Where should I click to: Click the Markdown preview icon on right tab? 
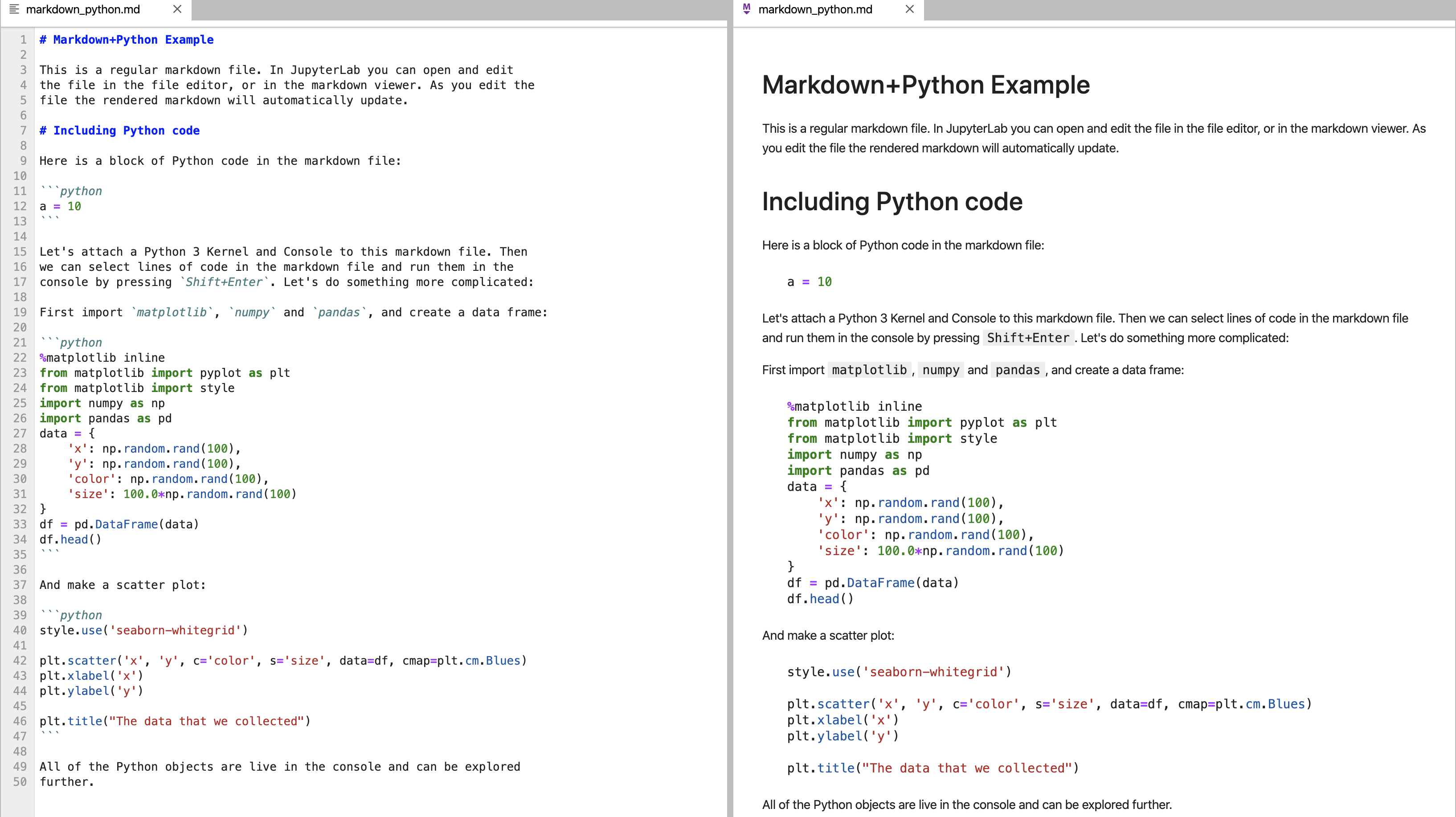[x=747, y=9]
